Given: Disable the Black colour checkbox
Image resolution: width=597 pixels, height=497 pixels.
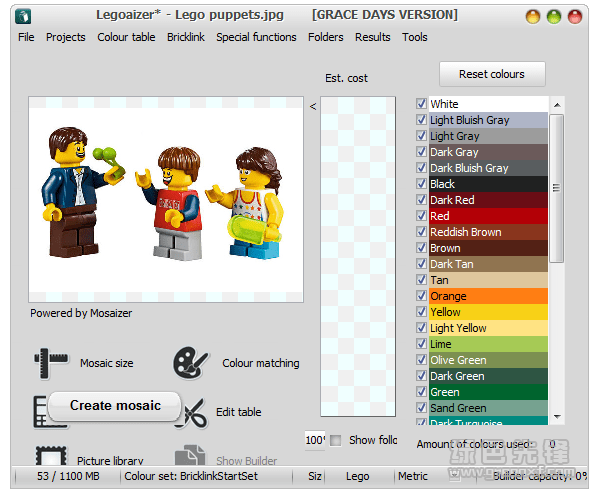Looking at the screenshot, I should point(421,184).
